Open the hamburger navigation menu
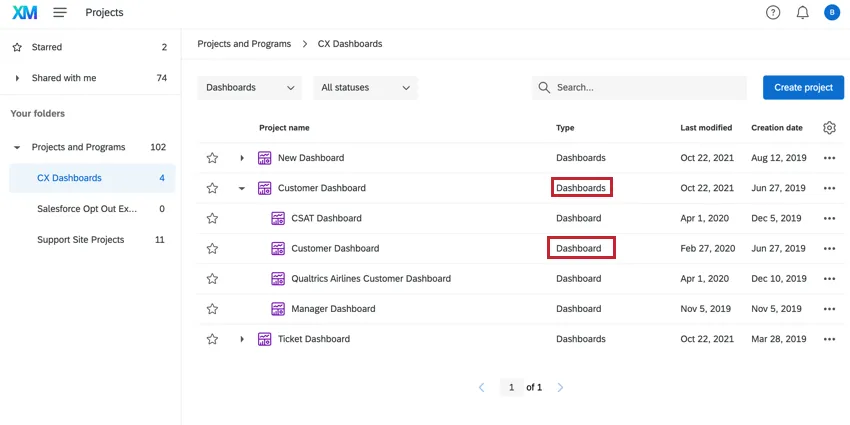Image resolution: width=850 pixels, height=425 pixels. (60, 13)
